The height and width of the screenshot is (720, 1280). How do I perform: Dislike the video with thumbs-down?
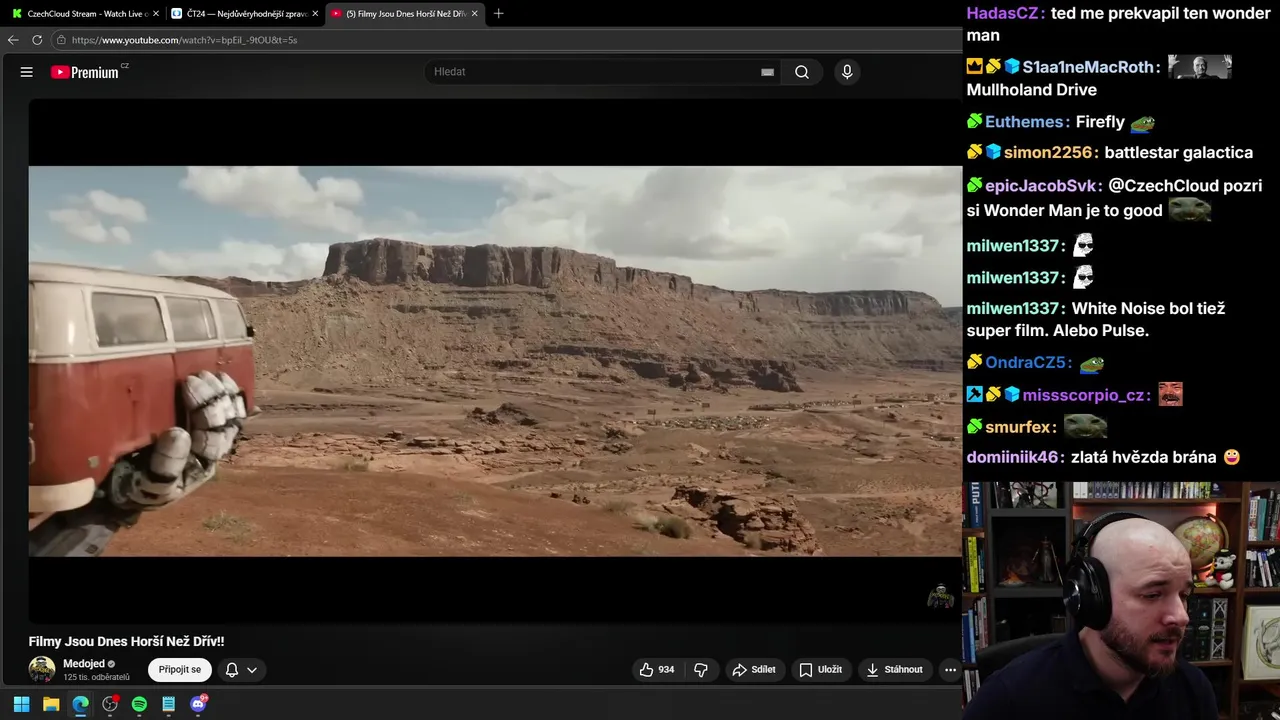click(701, 670)
